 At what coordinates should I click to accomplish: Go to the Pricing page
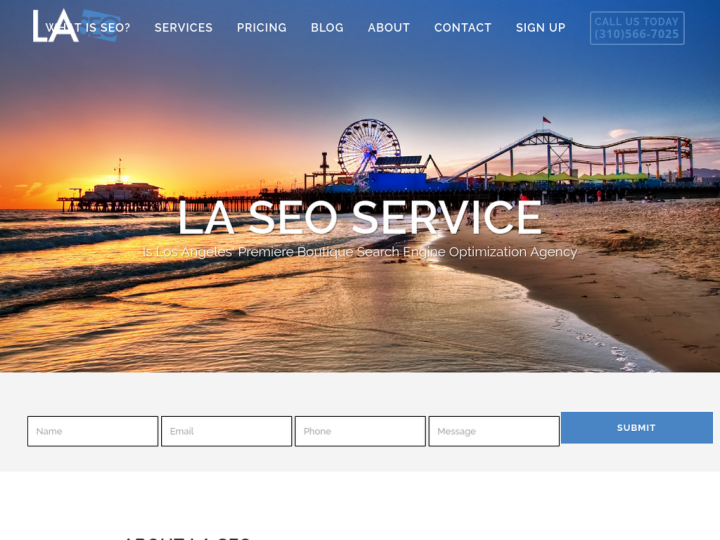(262, 28)
